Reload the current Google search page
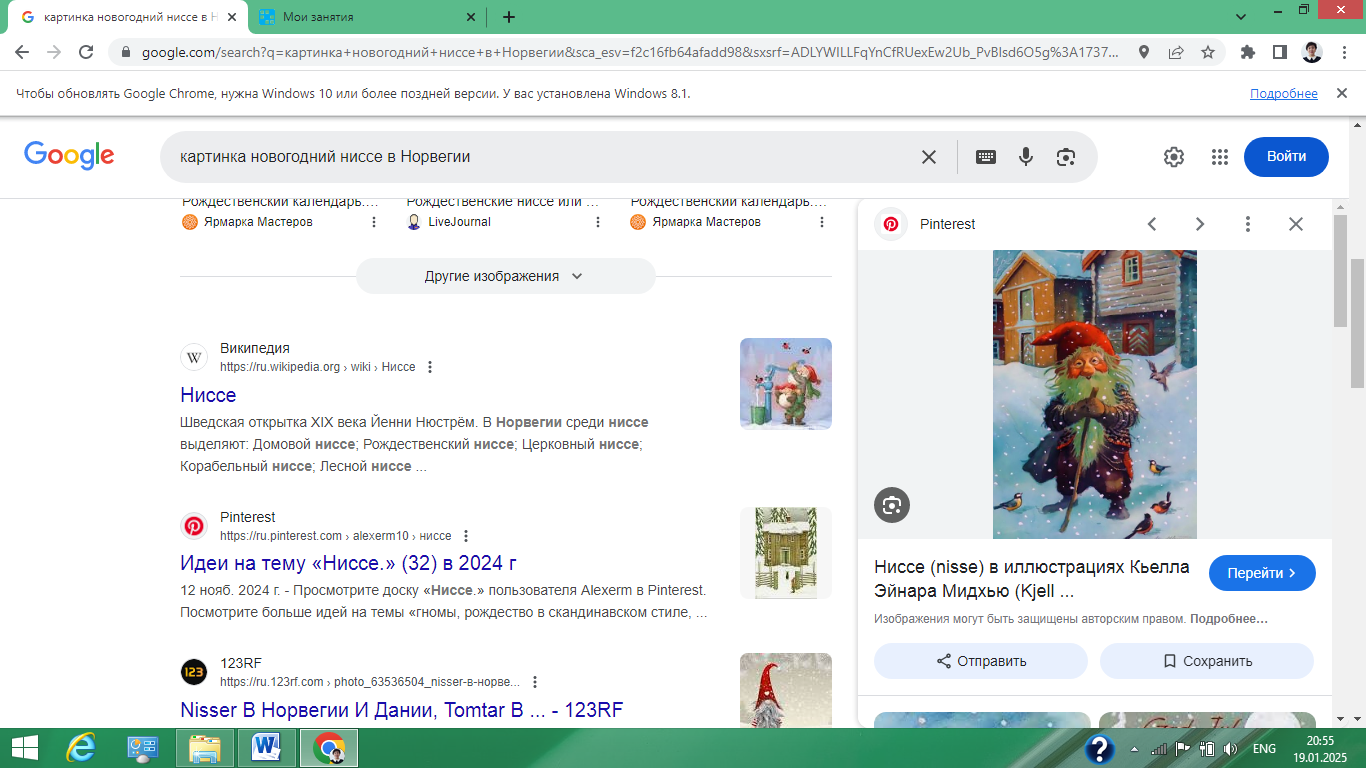 click(86, 52)
